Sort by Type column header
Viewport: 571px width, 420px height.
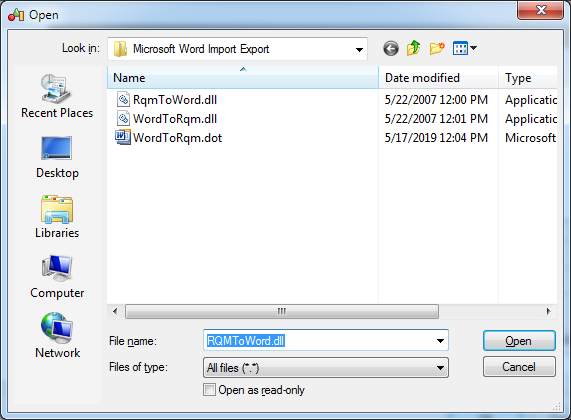[528, 78]
